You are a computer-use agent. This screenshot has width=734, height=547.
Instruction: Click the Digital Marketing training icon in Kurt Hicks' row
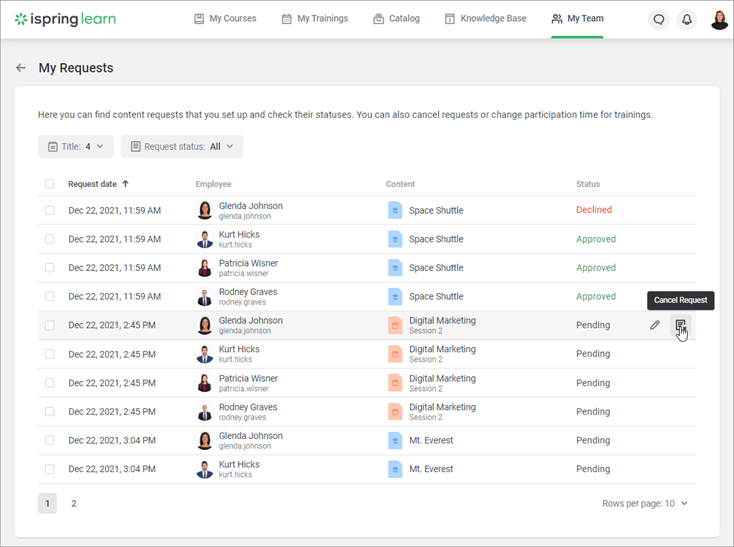click(x=395, y=354)
